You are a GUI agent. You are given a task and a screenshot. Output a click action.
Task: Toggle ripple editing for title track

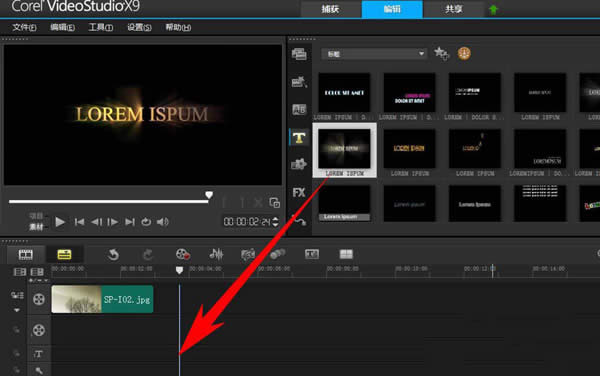click(x=16, y=354)
